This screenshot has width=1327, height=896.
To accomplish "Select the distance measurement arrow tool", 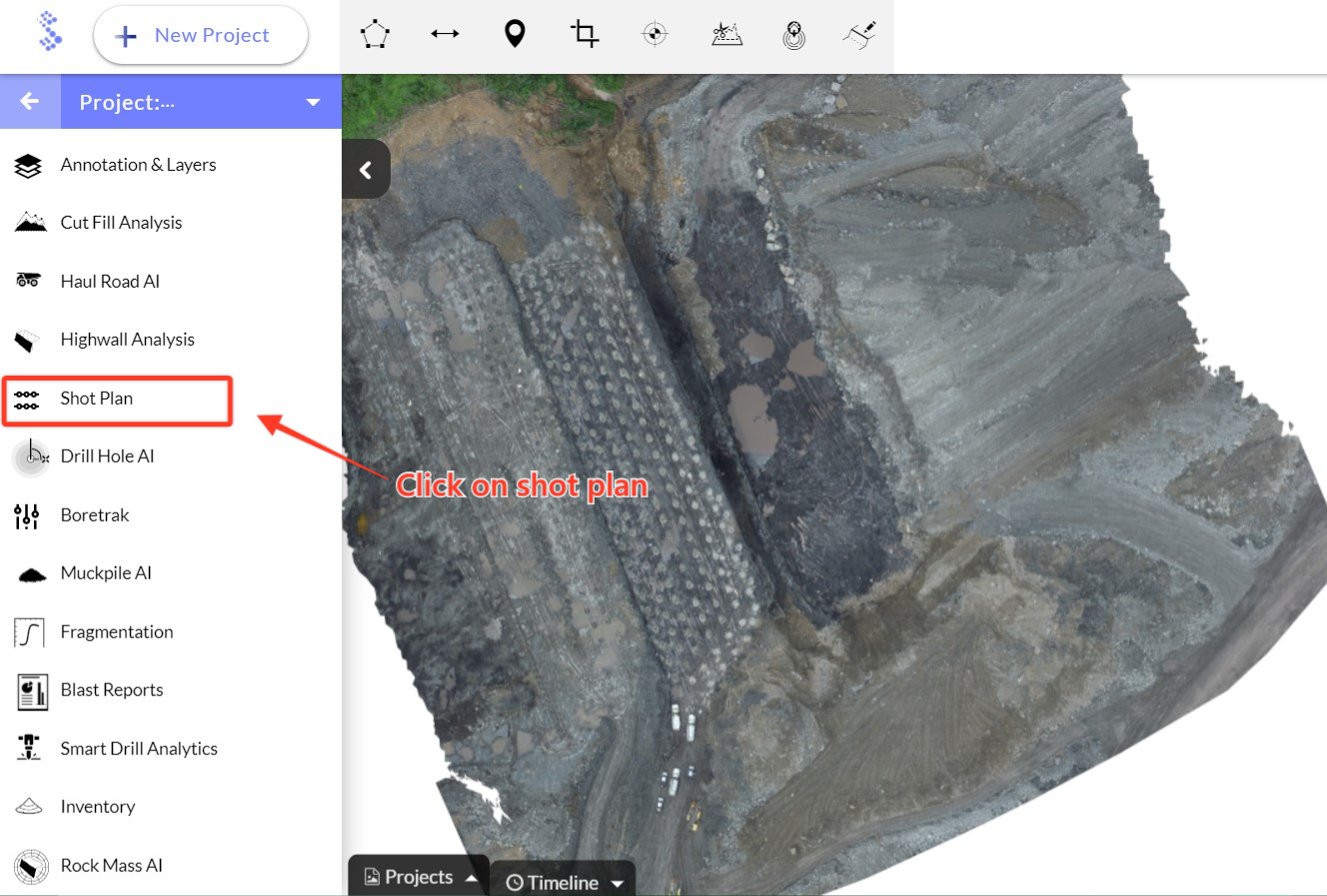I will click(445, 34).
